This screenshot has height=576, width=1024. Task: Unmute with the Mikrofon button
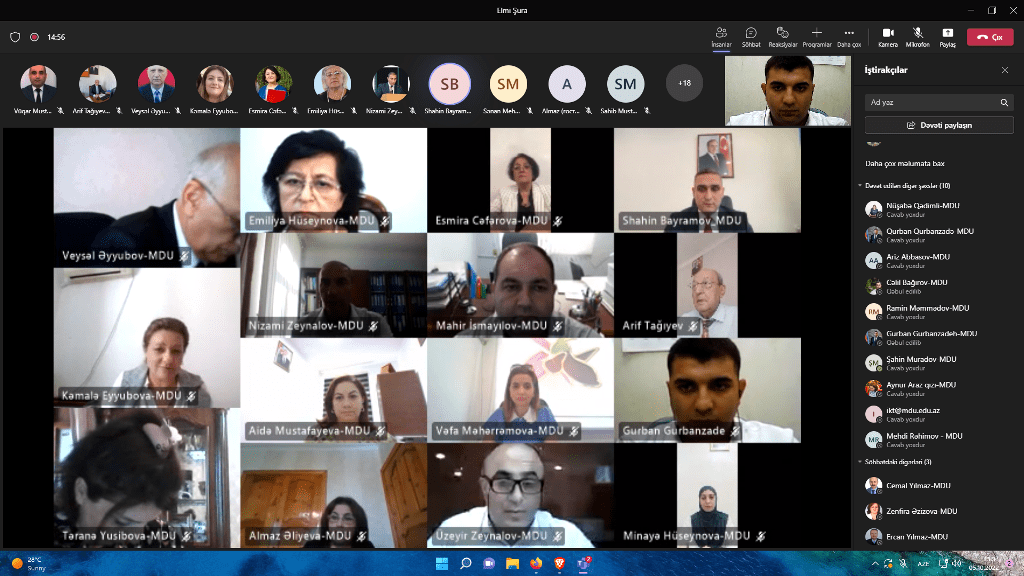pos(917,35)
